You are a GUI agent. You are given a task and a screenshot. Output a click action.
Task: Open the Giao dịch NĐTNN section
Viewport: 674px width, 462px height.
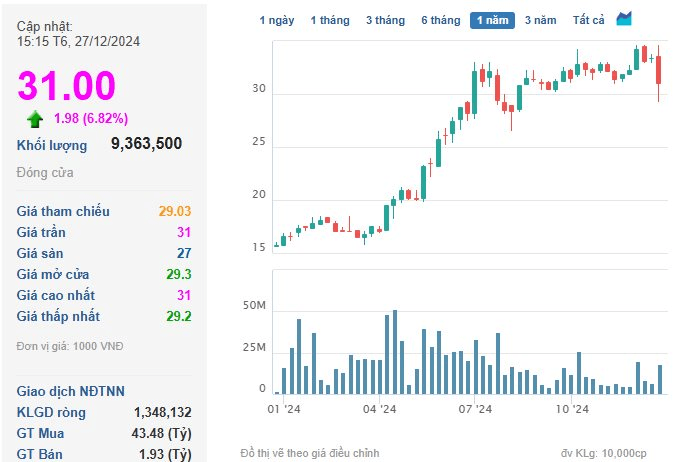[70, 391]
